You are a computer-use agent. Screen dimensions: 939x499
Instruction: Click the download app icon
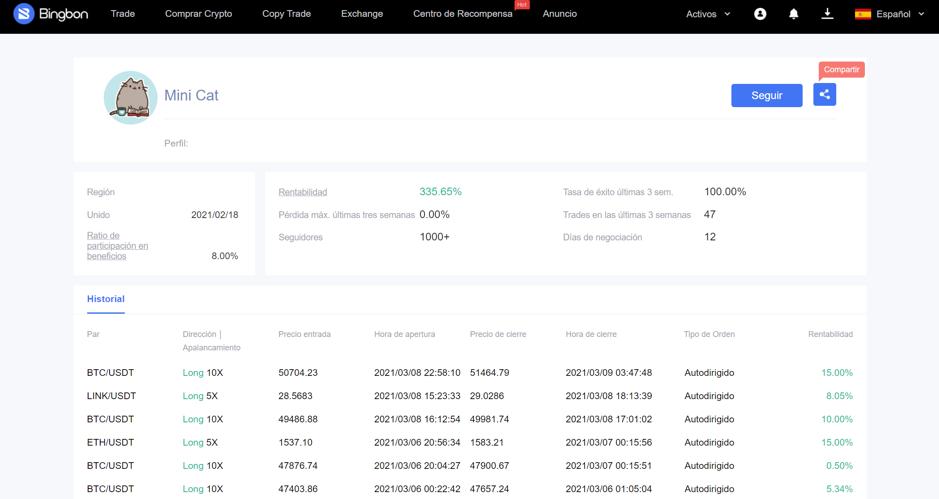[827, 14]
